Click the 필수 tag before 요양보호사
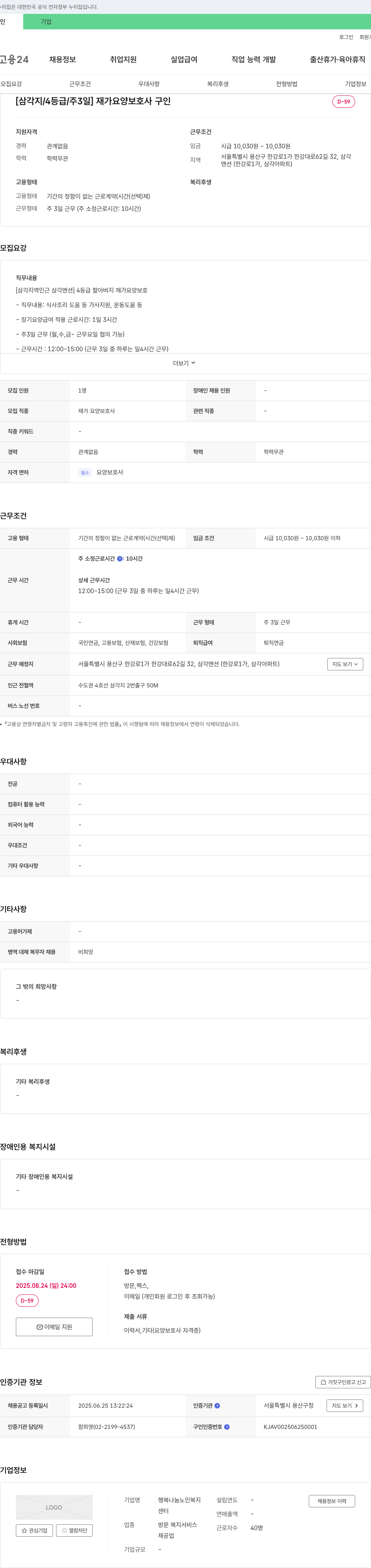The width and height of the screenshot is (371, 1568). click(85, 472)
